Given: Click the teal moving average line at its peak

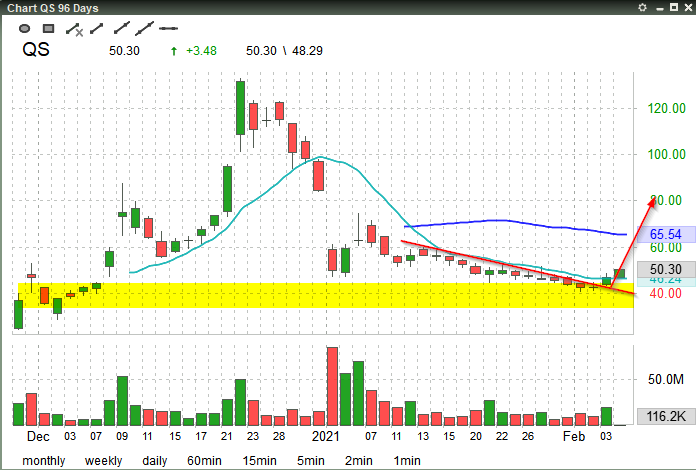Looking at the screenshot, I should tap(320, 158).
